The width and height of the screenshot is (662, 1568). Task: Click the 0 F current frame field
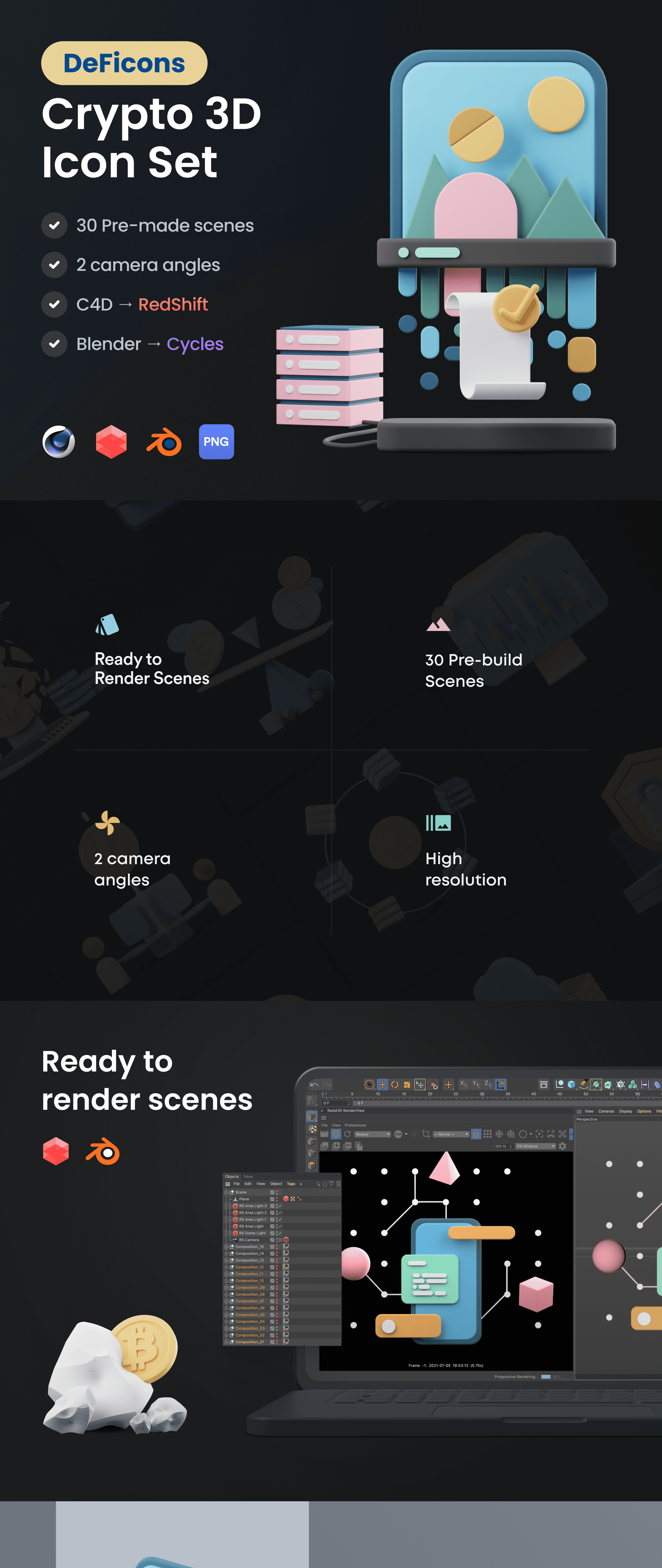(336, 1103)
